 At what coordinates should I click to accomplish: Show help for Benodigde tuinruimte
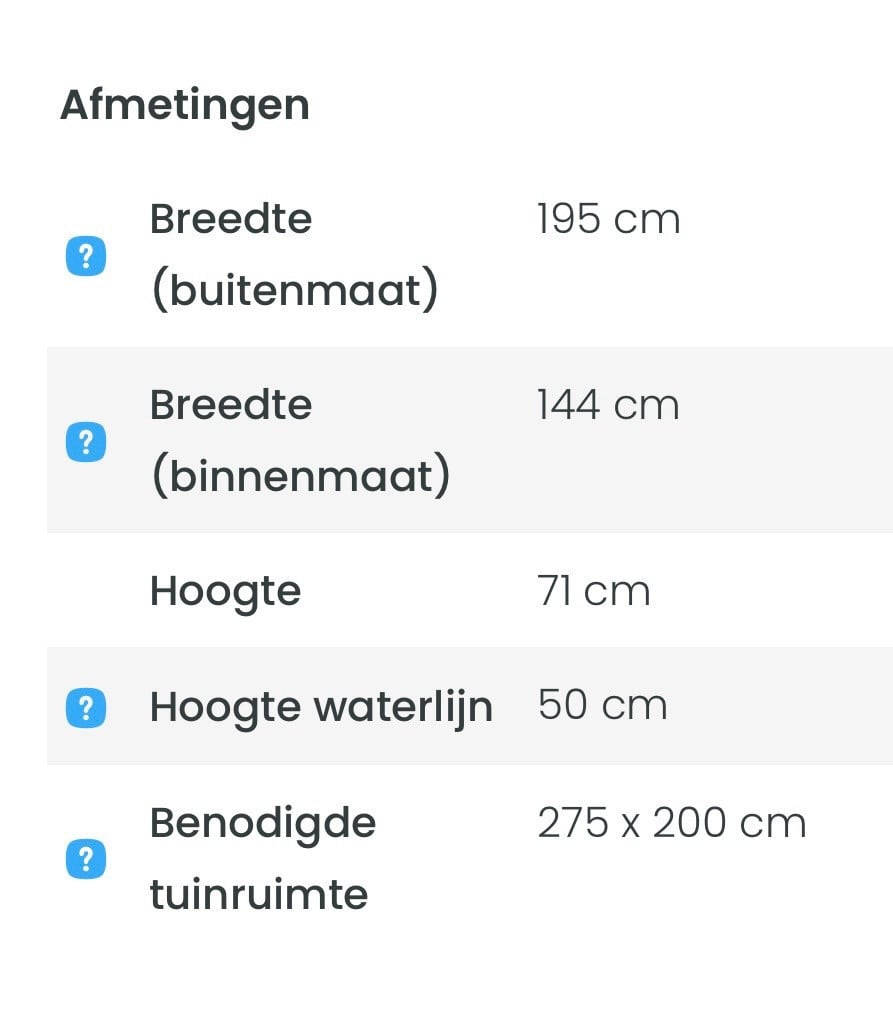[x=86, y=859]
